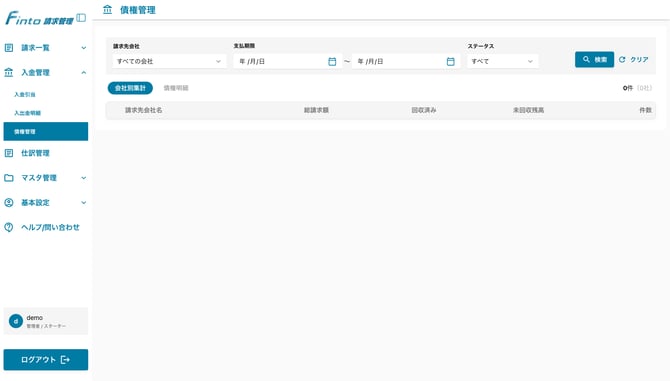The height and width of the screenshot is (381, 670).
Task: Collapse the 入金管理 menu chevron
Action: coord(84,73)
